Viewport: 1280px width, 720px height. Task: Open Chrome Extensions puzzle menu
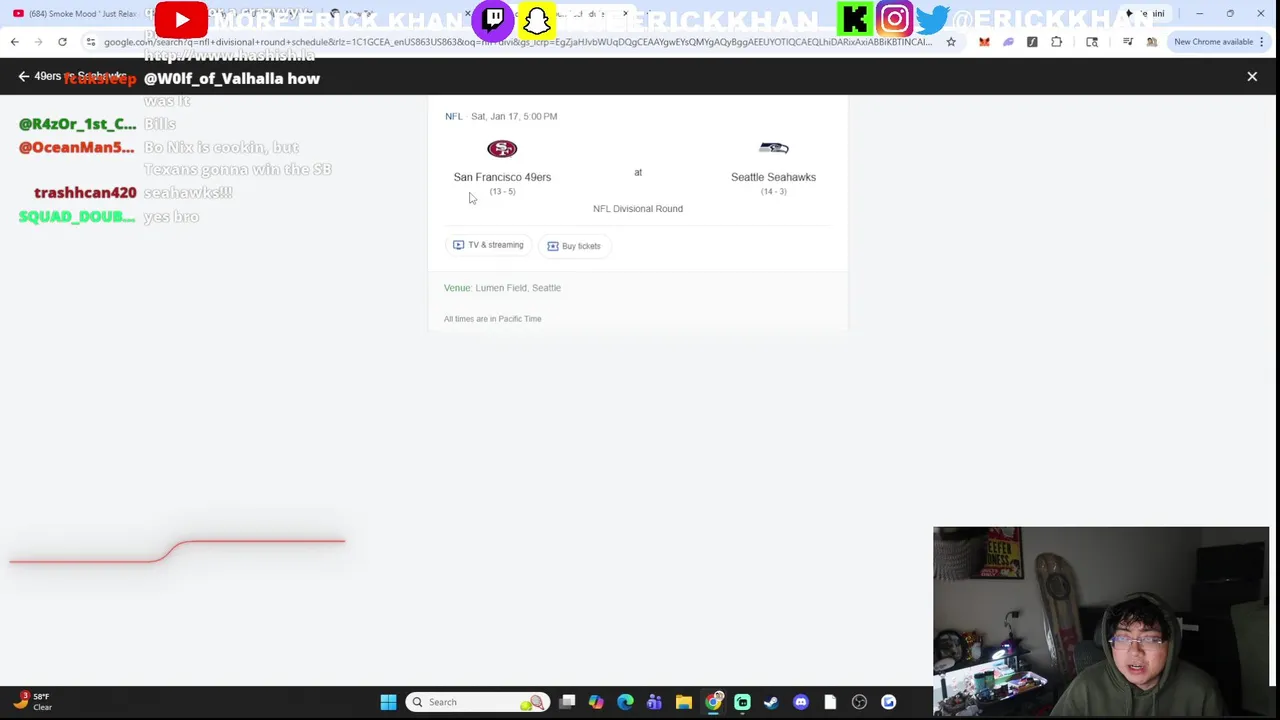coord(1057,42)
